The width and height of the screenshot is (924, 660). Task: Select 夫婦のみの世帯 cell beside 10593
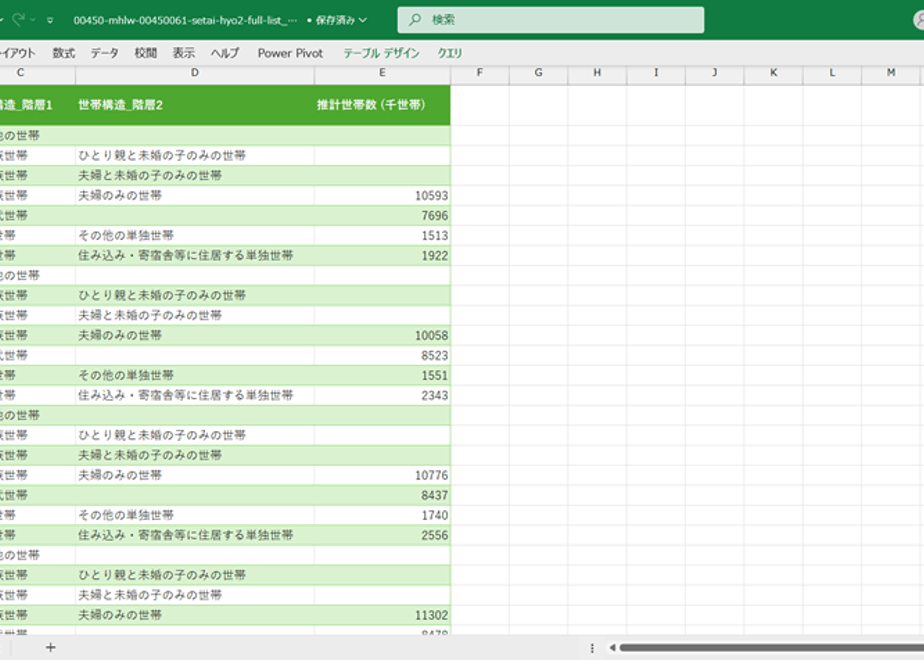[x=195, y=196]
